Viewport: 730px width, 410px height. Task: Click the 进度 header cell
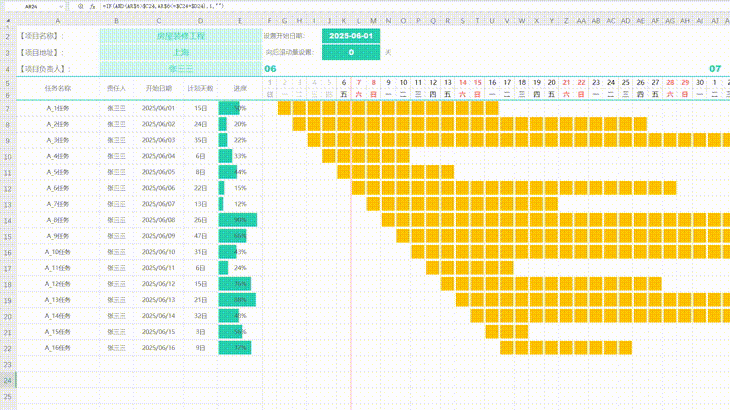pos(240,88)
